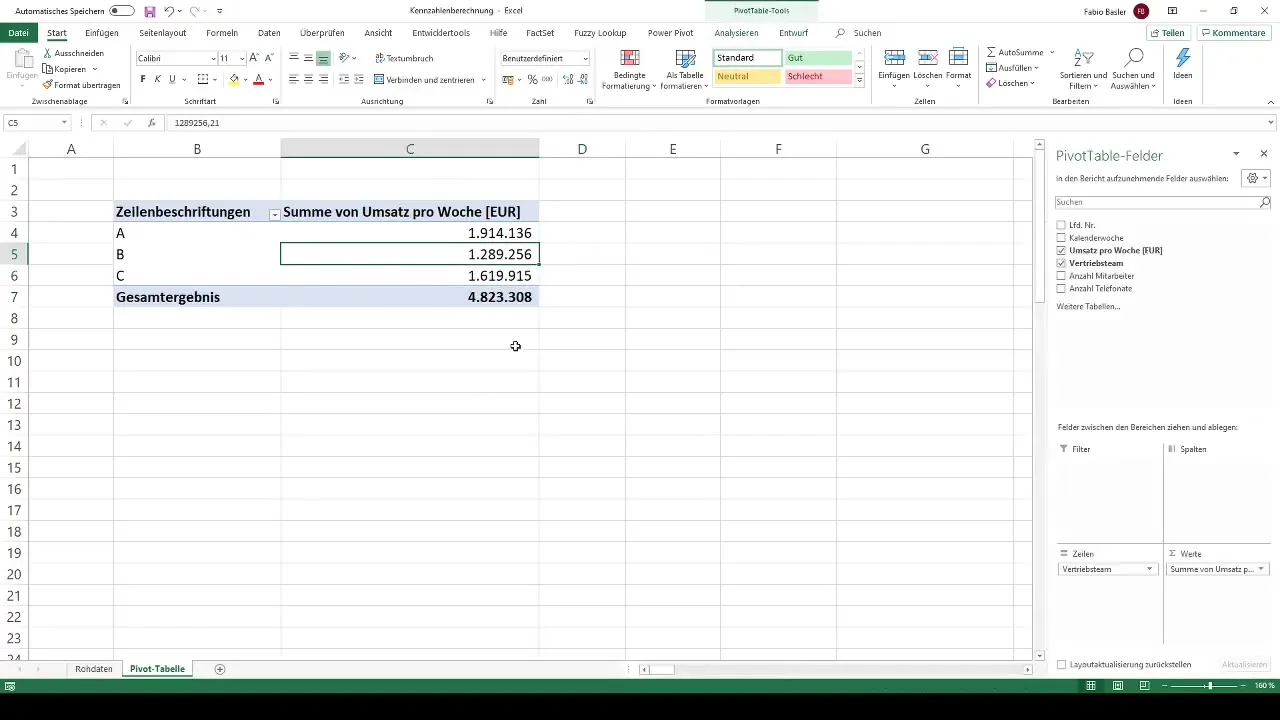Image resolution: width=1280 pixels, height=720 pixels.
Task: Toggle Automatisches Speichern switch
Action: (122, 10)
